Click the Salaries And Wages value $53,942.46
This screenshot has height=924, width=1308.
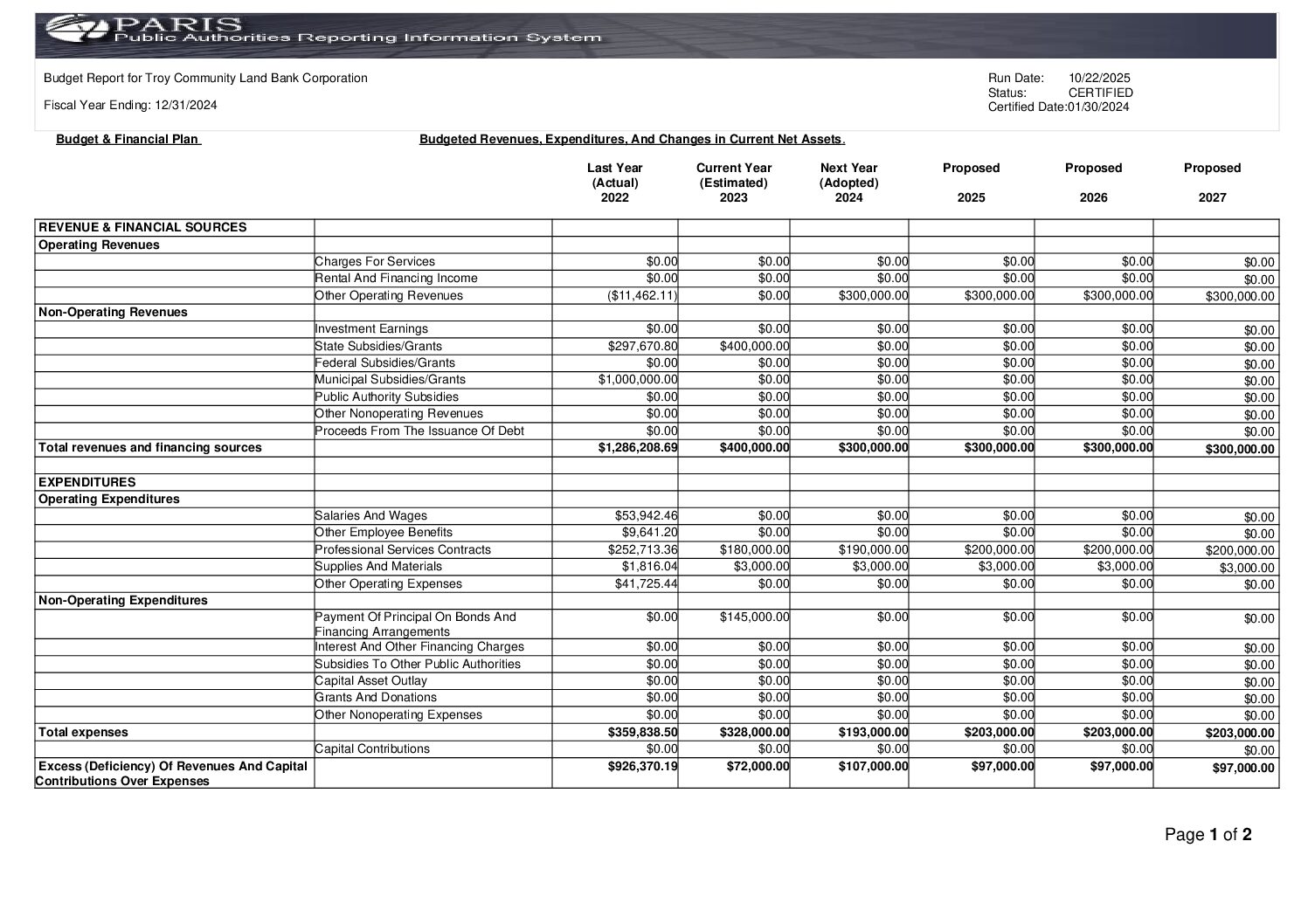point(646,515)
